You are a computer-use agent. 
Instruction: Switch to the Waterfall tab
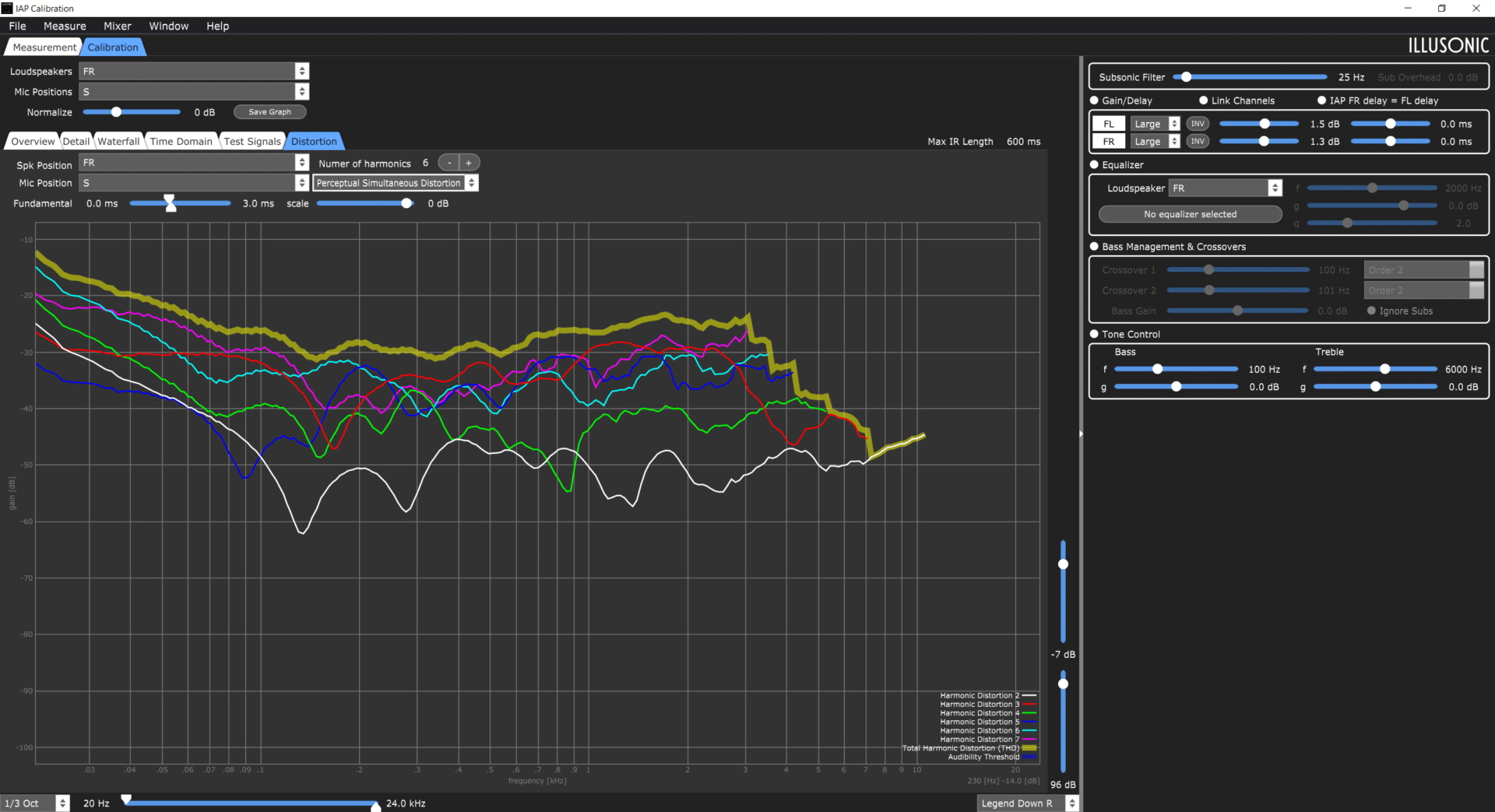point(118,141)
